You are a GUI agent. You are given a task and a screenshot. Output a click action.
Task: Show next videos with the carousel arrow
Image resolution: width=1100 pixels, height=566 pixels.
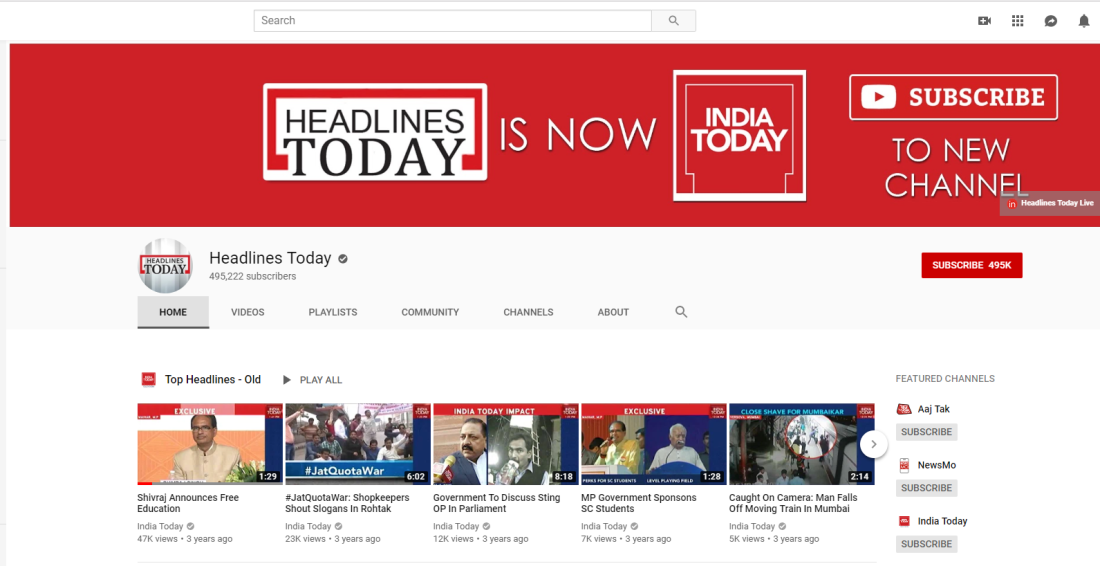[873, 444]
